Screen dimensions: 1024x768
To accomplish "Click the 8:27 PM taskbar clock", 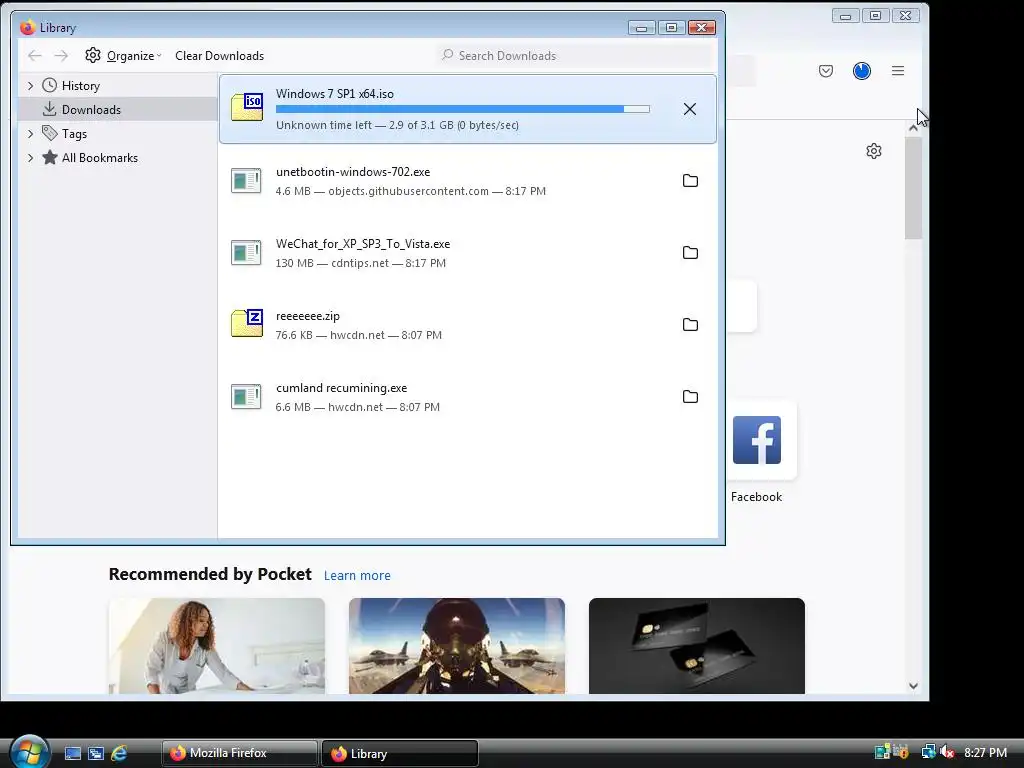I will click(985, 752).
